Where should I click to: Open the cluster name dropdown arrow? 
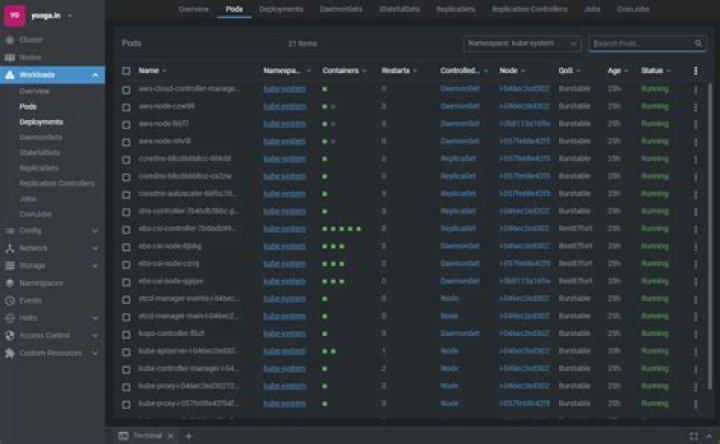pos(70,16)
